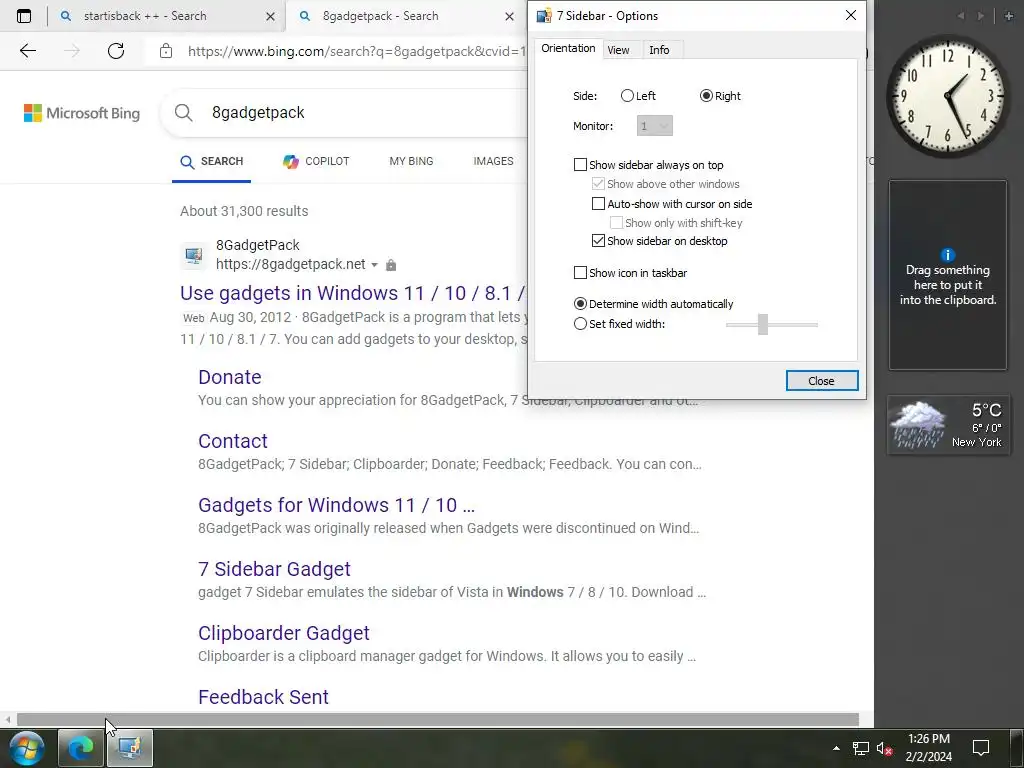Show hidden tray icons arrow

(836, 748)
